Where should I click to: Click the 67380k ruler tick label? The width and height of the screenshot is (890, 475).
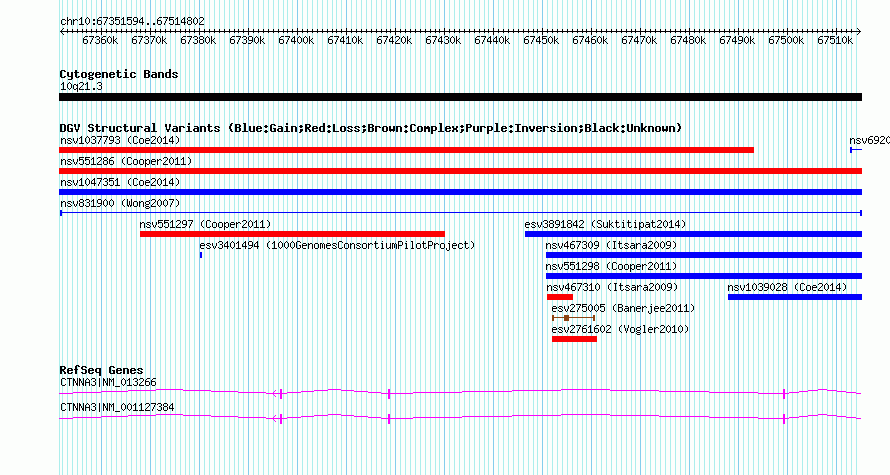[198, 40]
